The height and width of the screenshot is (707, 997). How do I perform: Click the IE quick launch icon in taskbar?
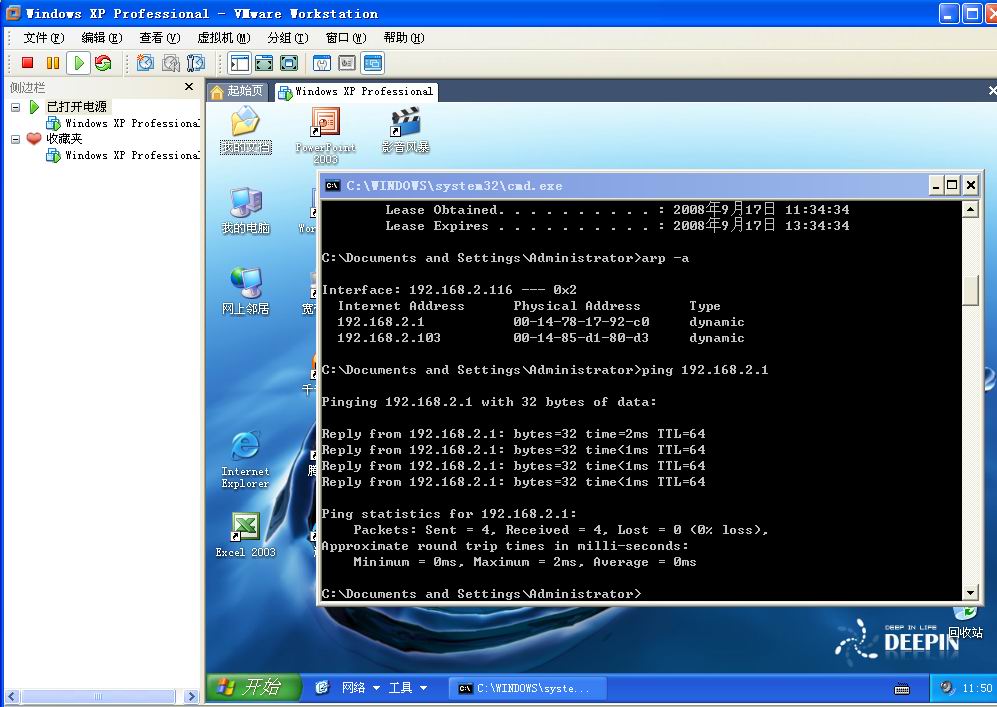[322, 687]
